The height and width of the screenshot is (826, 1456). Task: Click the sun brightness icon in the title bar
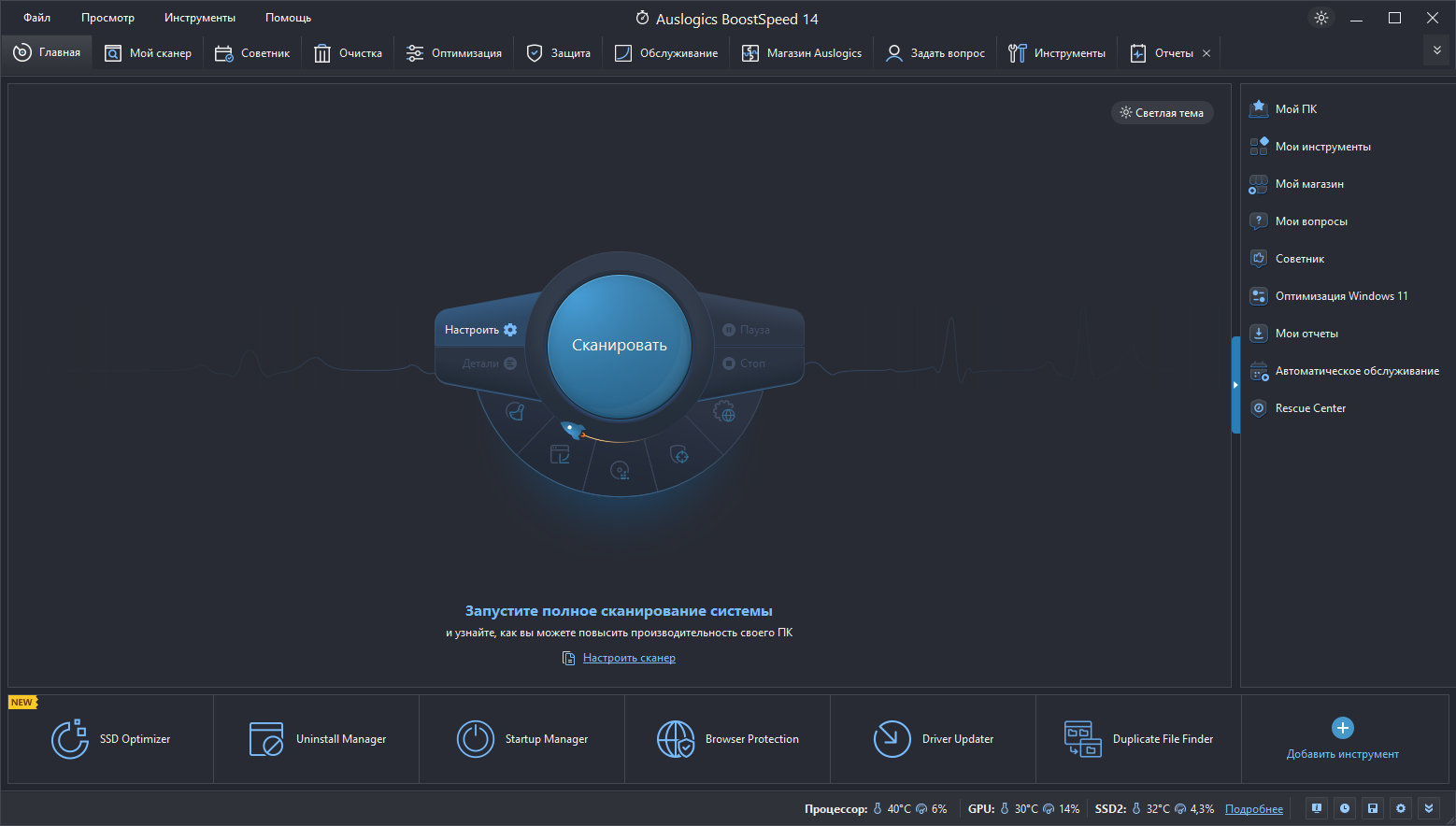pos(1321,18)
